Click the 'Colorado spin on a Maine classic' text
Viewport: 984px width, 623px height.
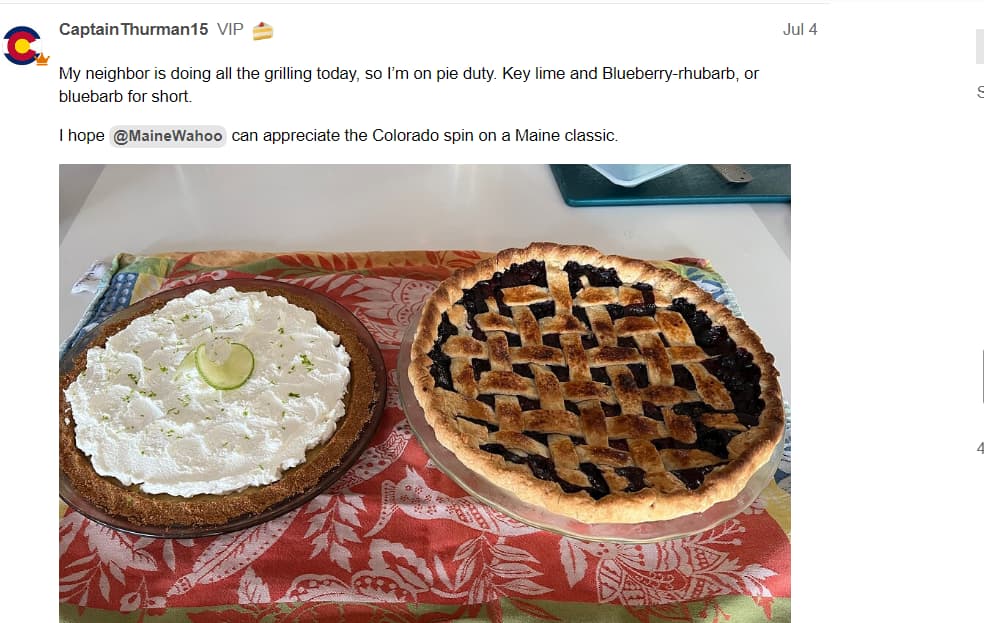495,136
